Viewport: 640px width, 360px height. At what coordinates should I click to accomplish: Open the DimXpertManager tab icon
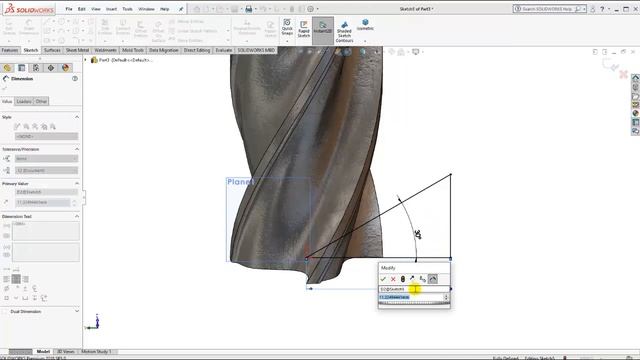51,68
